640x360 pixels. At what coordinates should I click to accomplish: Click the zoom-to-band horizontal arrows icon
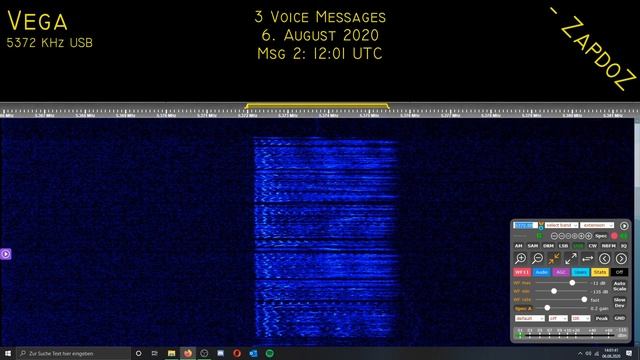[x=588, y=258]
